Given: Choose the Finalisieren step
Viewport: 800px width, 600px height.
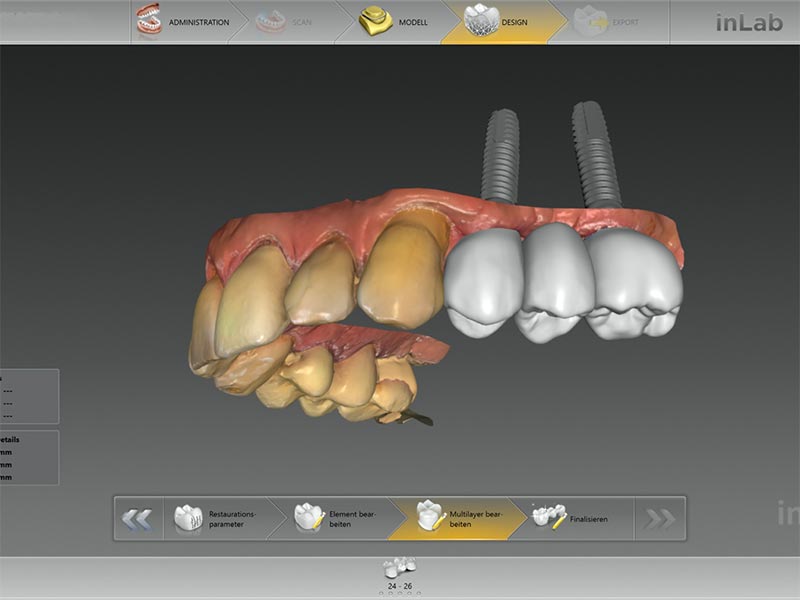Looking at the screenshot, I should (575, 518).
